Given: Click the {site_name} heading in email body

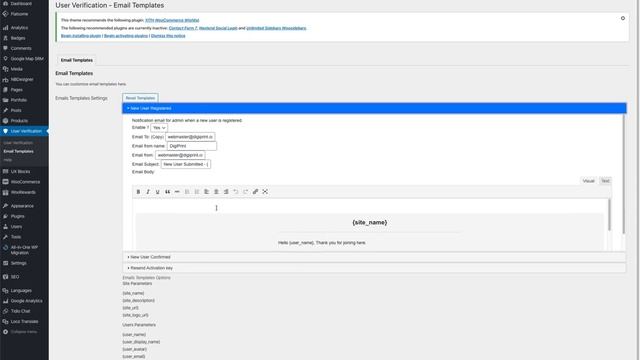Looking at the screenshot, I should point(370,222).
